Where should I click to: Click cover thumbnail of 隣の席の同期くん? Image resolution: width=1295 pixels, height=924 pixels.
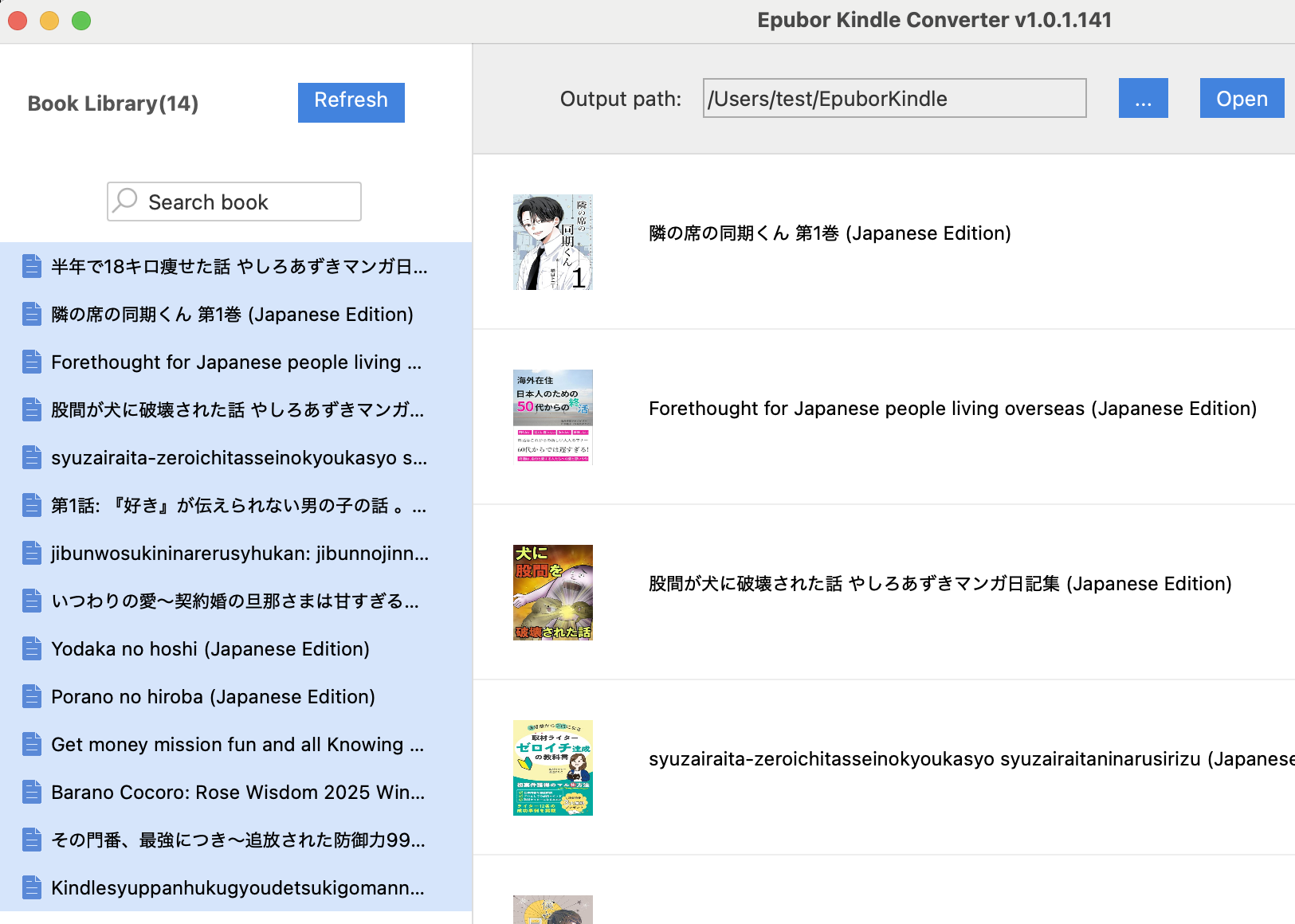tap(553, 242)
